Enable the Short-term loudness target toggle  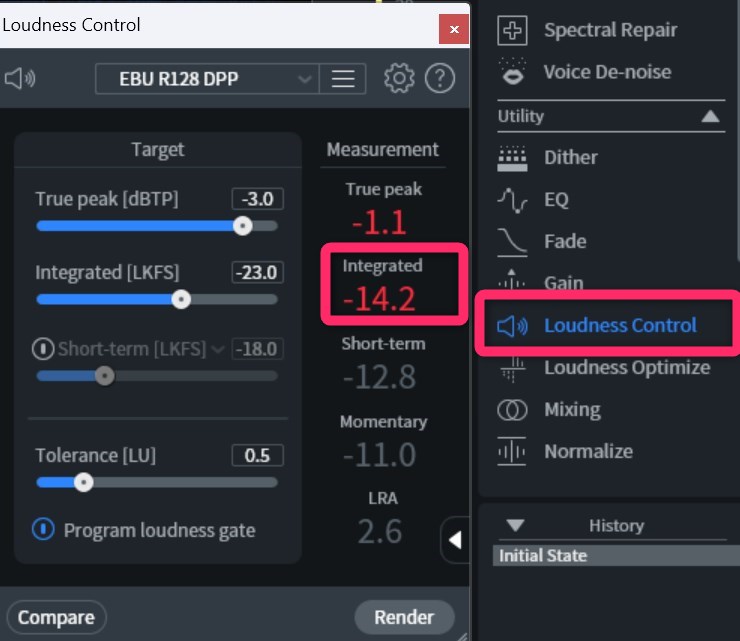click(43, 349)
